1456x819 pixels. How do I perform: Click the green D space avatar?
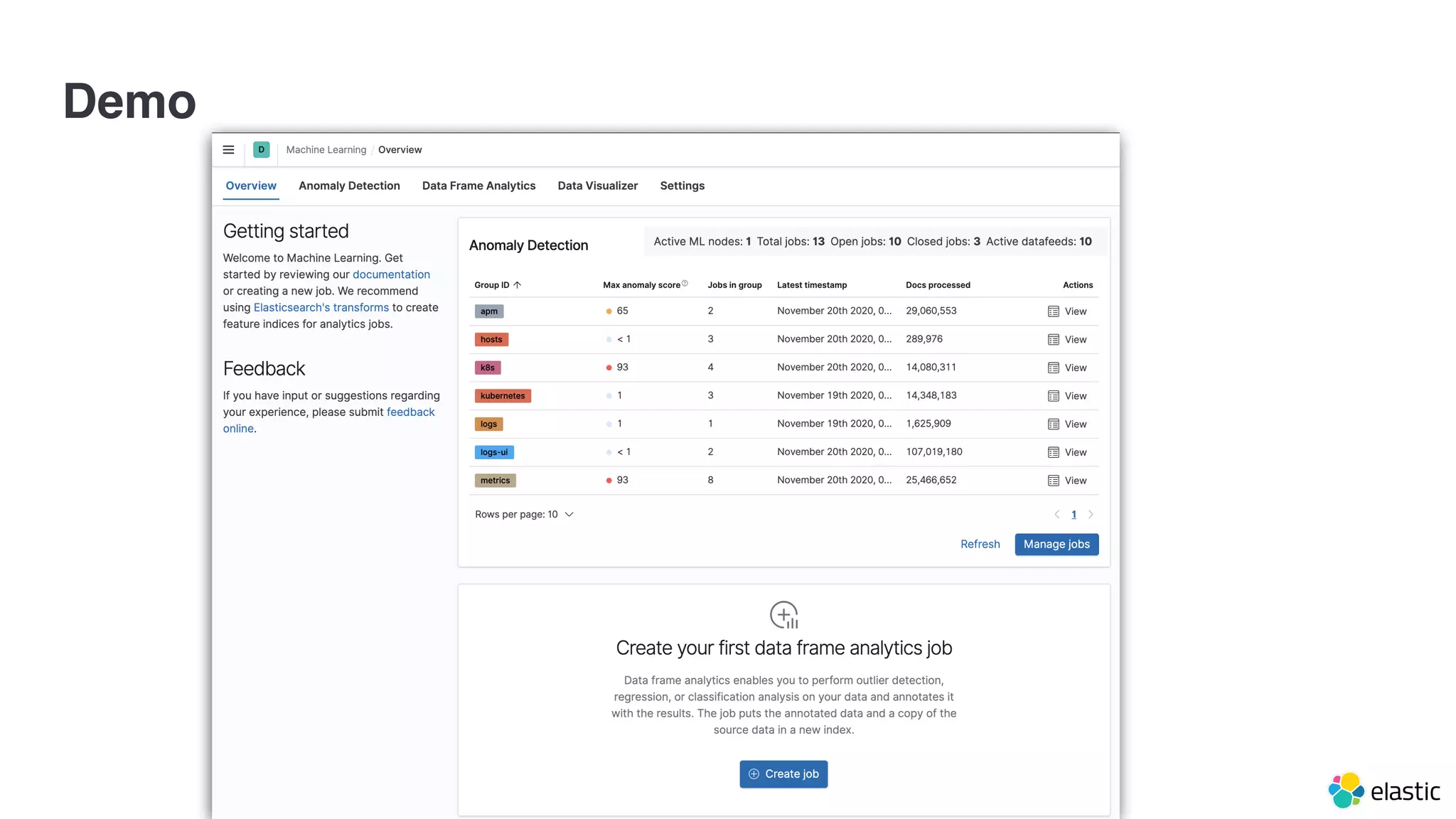click(261, 149)
